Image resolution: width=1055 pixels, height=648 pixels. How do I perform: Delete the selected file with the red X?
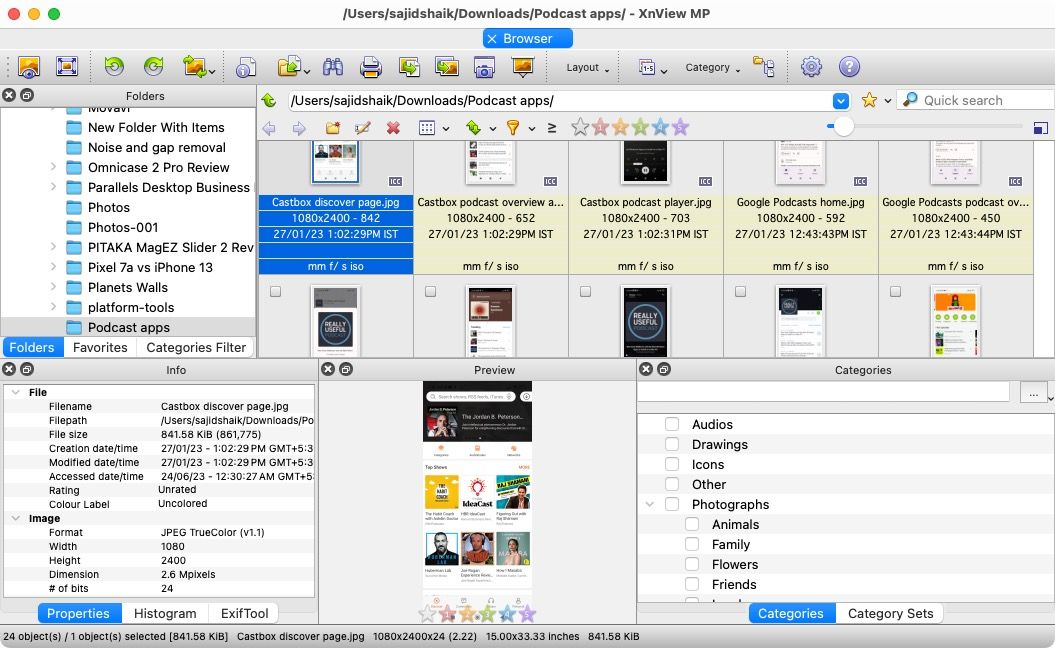tap(393, 127)
